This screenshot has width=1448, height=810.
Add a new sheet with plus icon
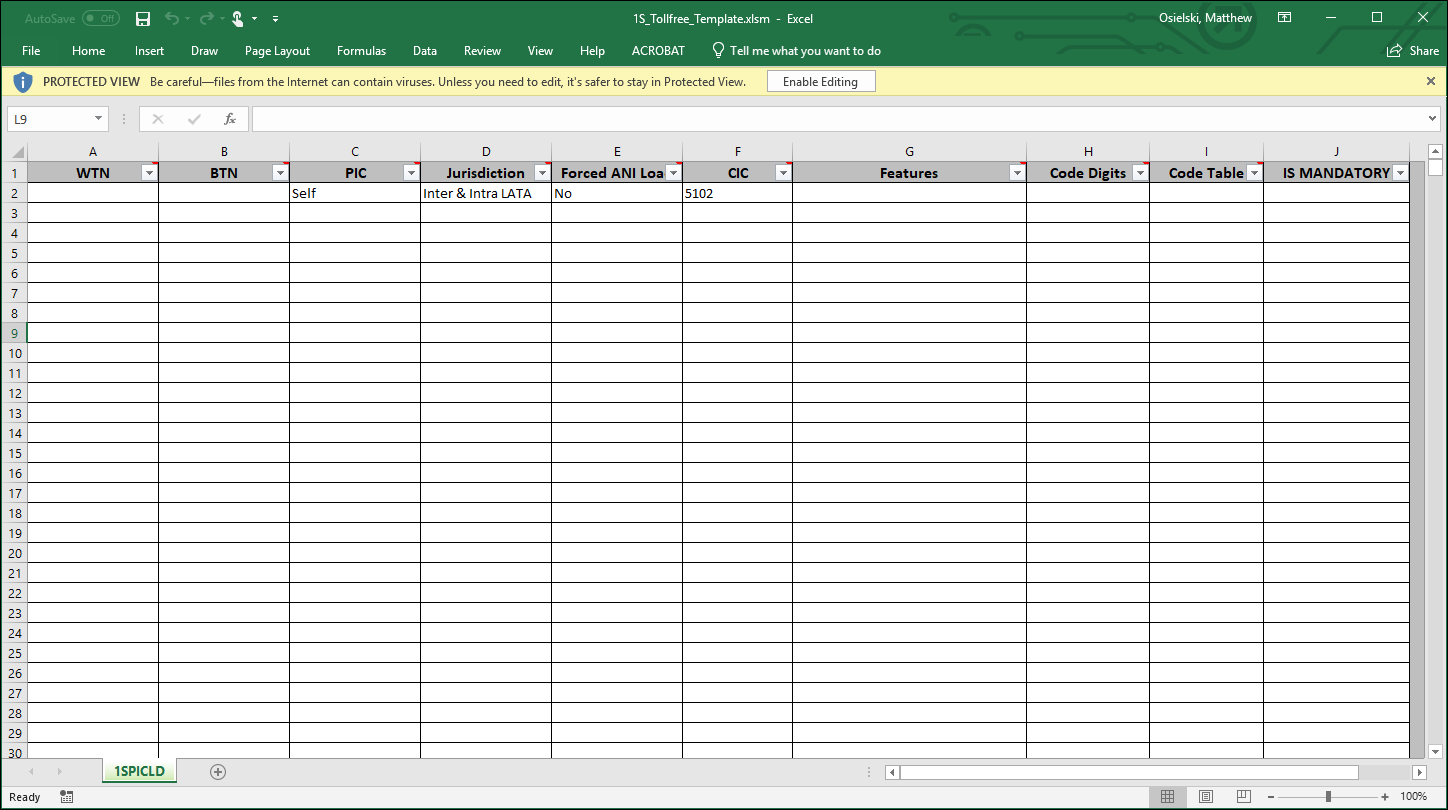click(x=218, y=771)
